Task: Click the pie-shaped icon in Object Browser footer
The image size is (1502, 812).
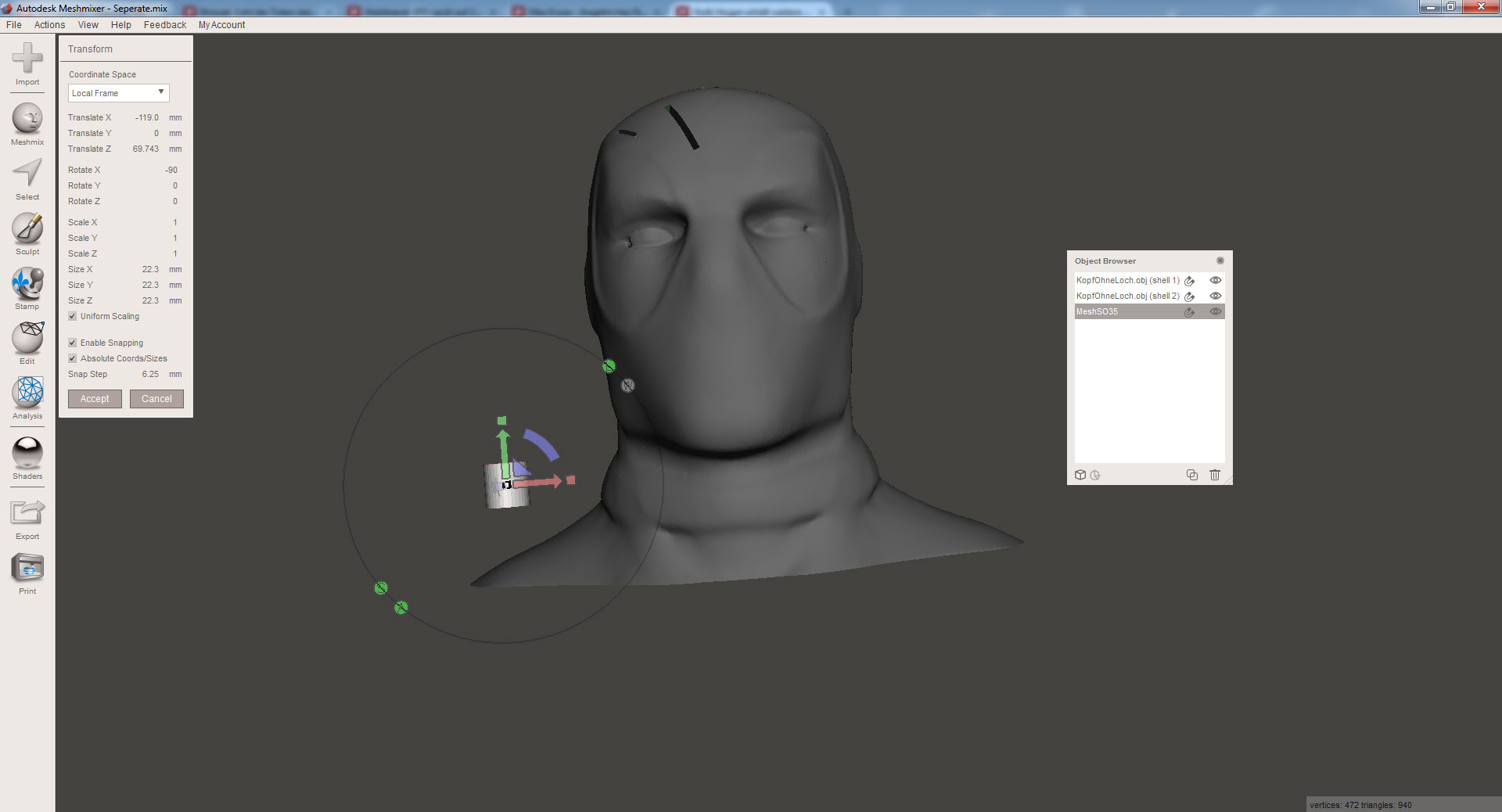Action: coord(1095,475)
